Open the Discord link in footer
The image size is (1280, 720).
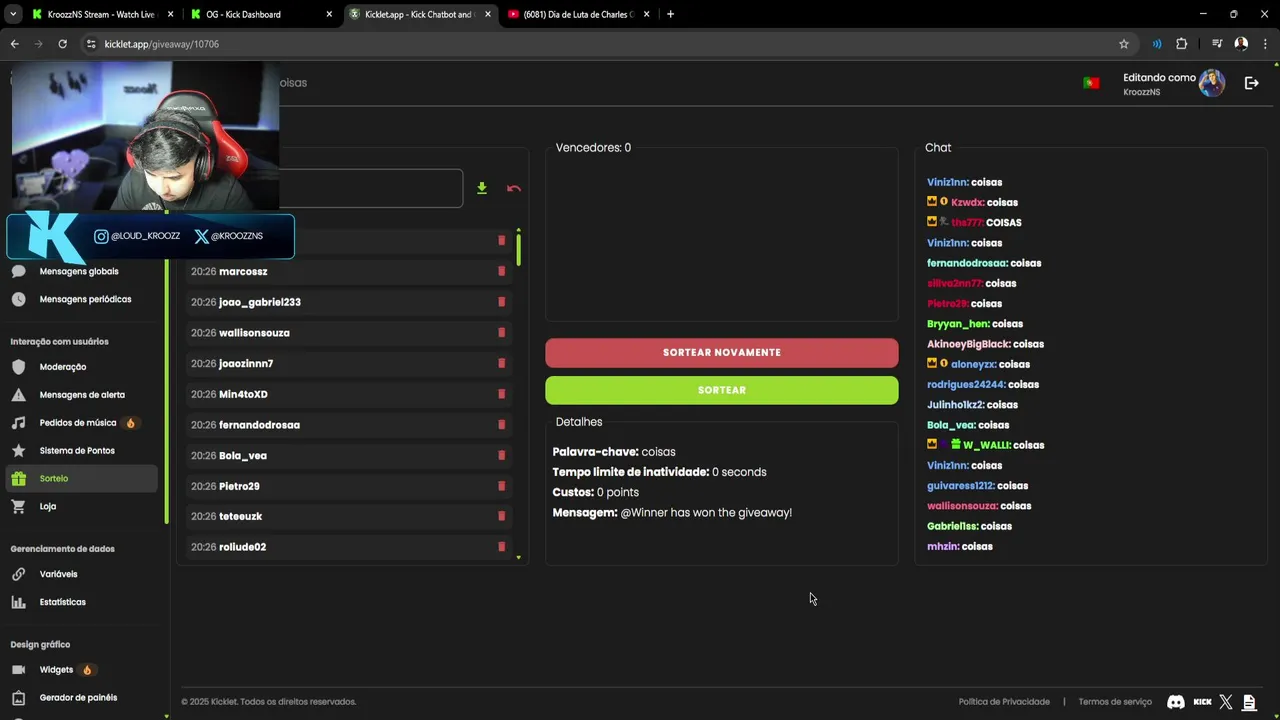pyautogui.click(x=1176, y=702)
